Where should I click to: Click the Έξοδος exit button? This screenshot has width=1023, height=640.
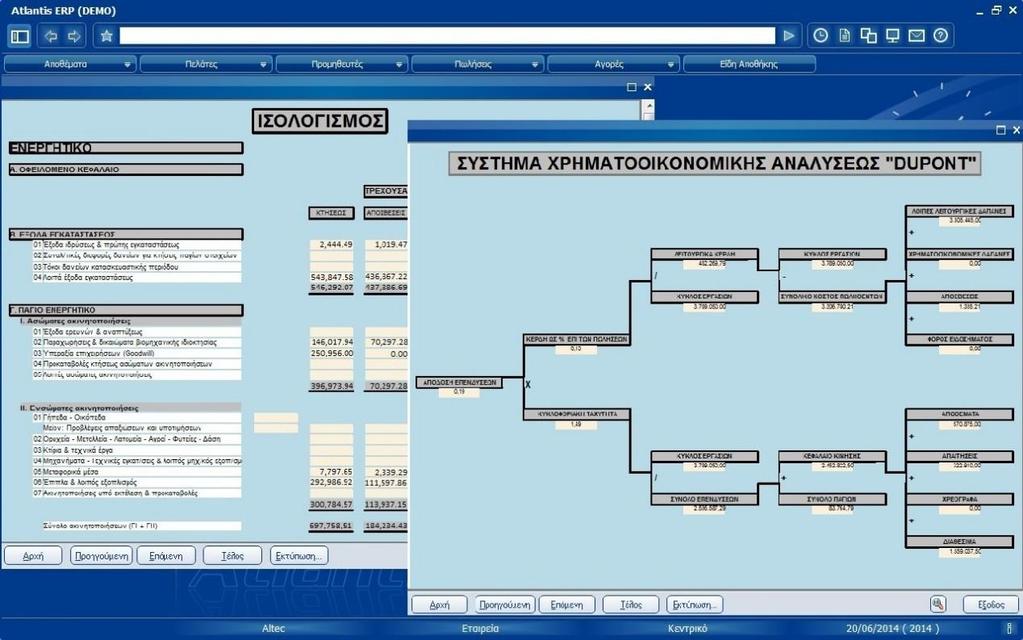[991, 605]
